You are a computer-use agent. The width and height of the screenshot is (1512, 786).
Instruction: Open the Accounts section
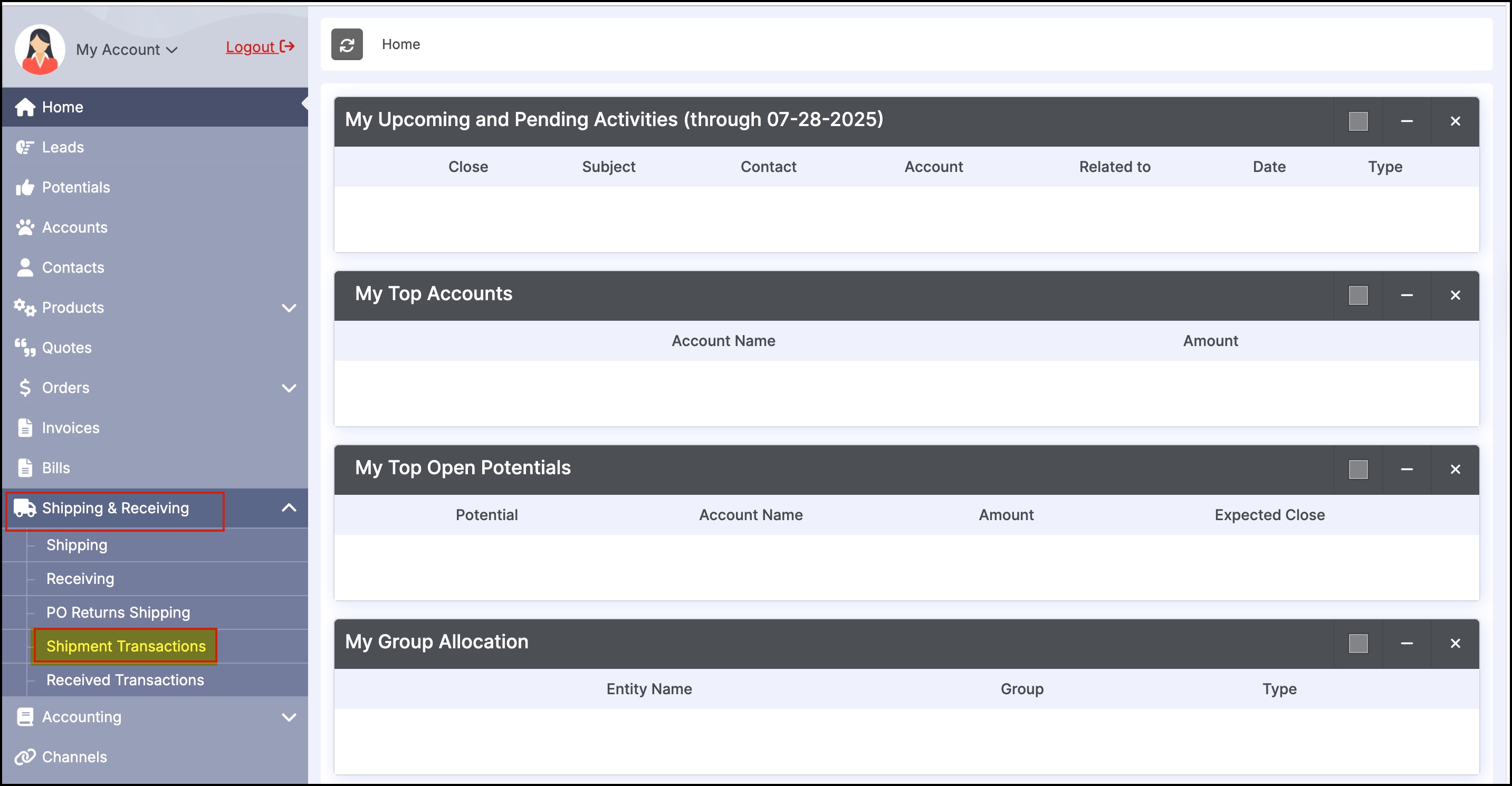[x=155, y=227]
